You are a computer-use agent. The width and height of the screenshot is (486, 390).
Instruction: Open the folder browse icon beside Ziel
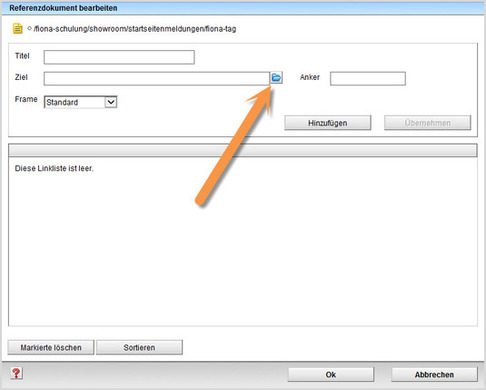[x=276, y=78]
